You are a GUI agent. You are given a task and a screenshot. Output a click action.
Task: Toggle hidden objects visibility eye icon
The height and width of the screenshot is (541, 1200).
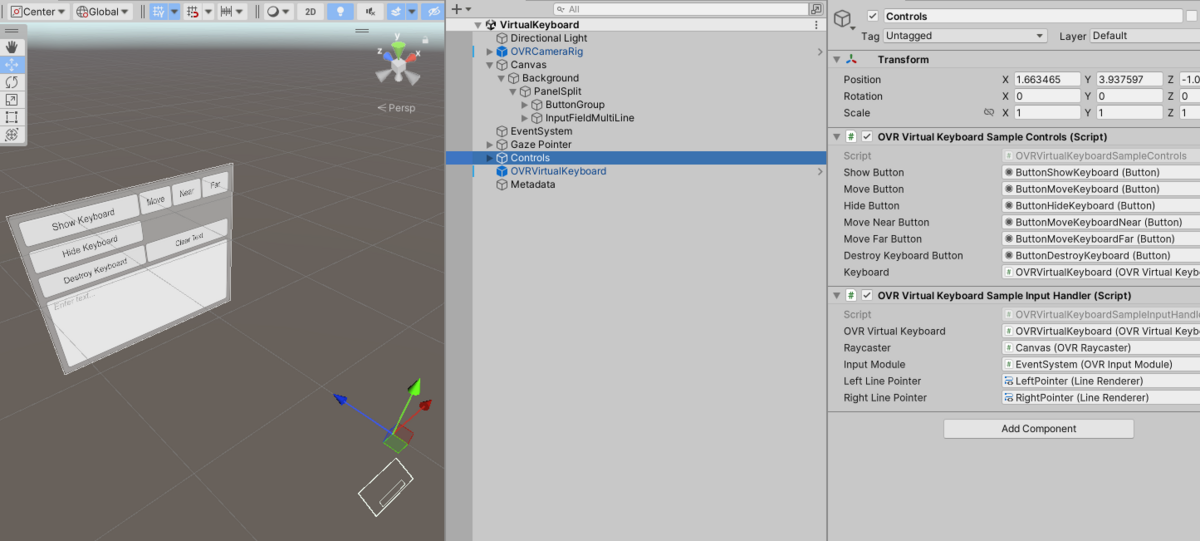click(432, 12)
